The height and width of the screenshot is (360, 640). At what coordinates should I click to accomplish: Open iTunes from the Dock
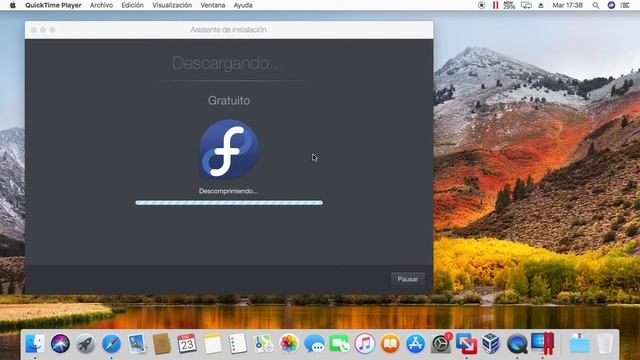click(x=365, y=343)
